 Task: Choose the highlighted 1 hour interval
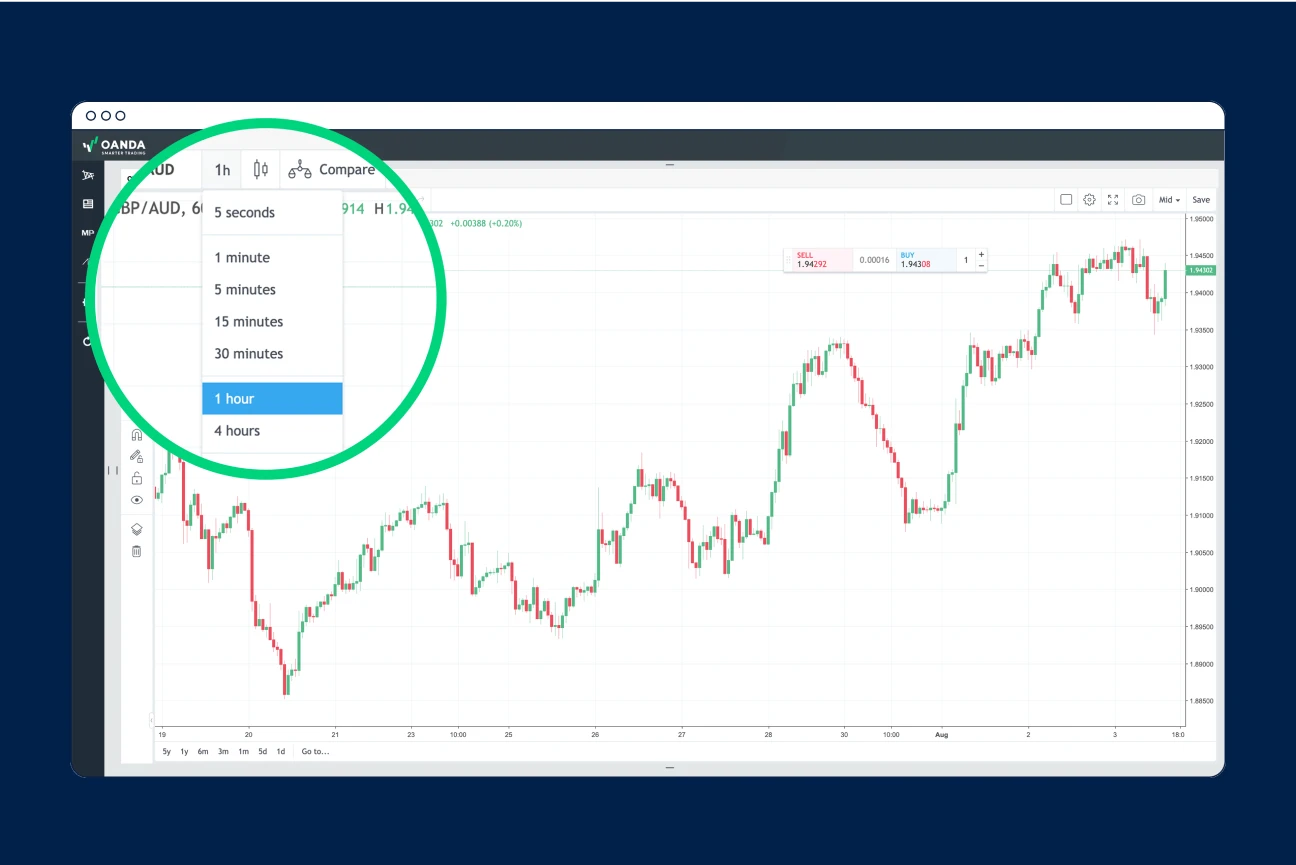click(272, 399)
